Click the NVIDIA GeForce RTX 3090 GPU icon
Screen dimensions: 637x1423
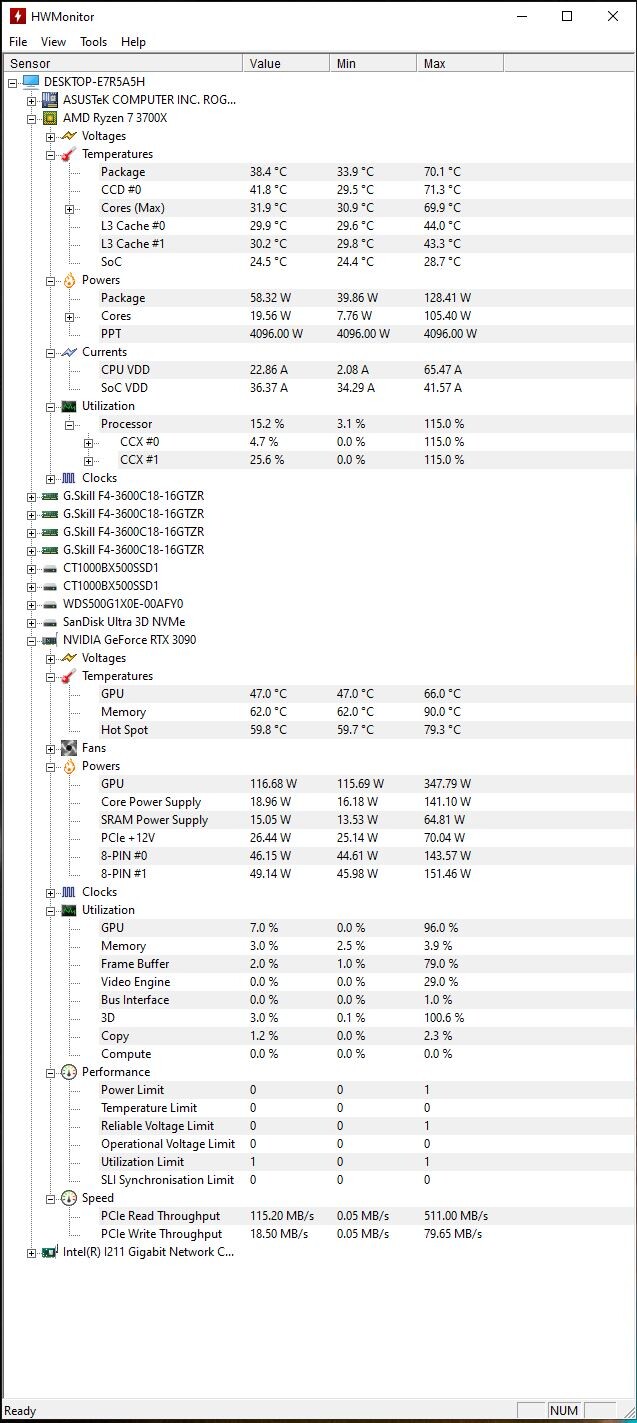[50, 640]
